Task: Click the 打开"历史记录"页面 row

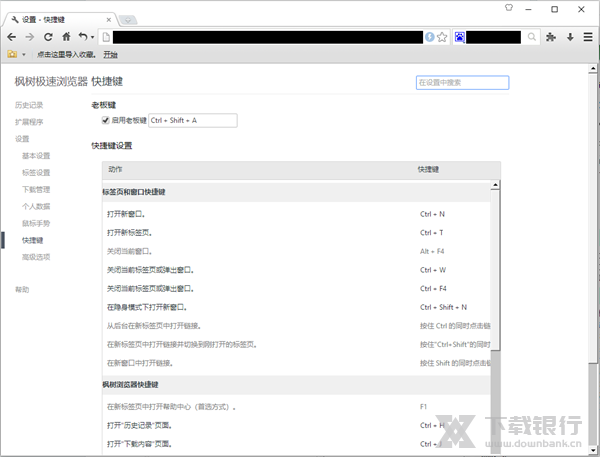Action: pos(296,426)
